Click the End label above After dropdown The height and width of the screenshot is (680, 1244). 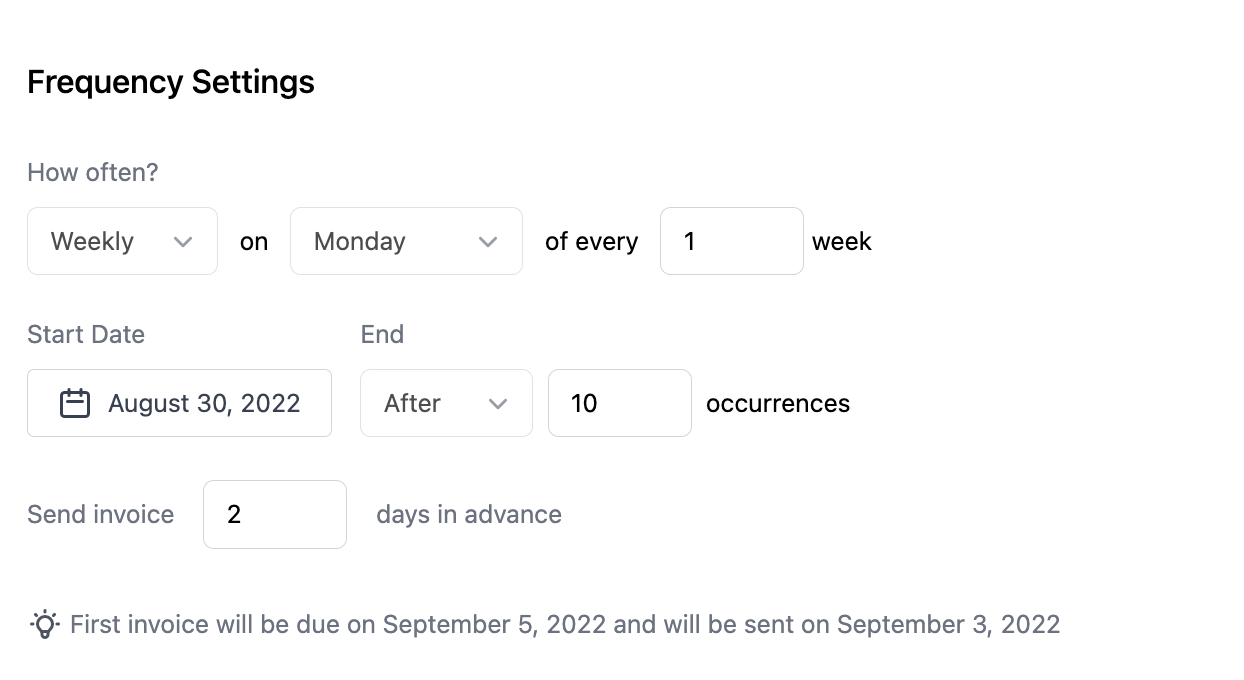coord(382,334)
